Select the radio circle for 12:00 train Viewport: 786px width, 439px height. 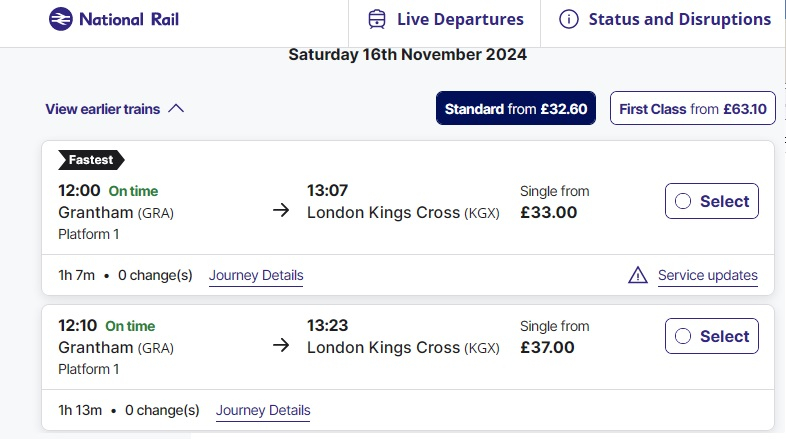tap(683, 201)
